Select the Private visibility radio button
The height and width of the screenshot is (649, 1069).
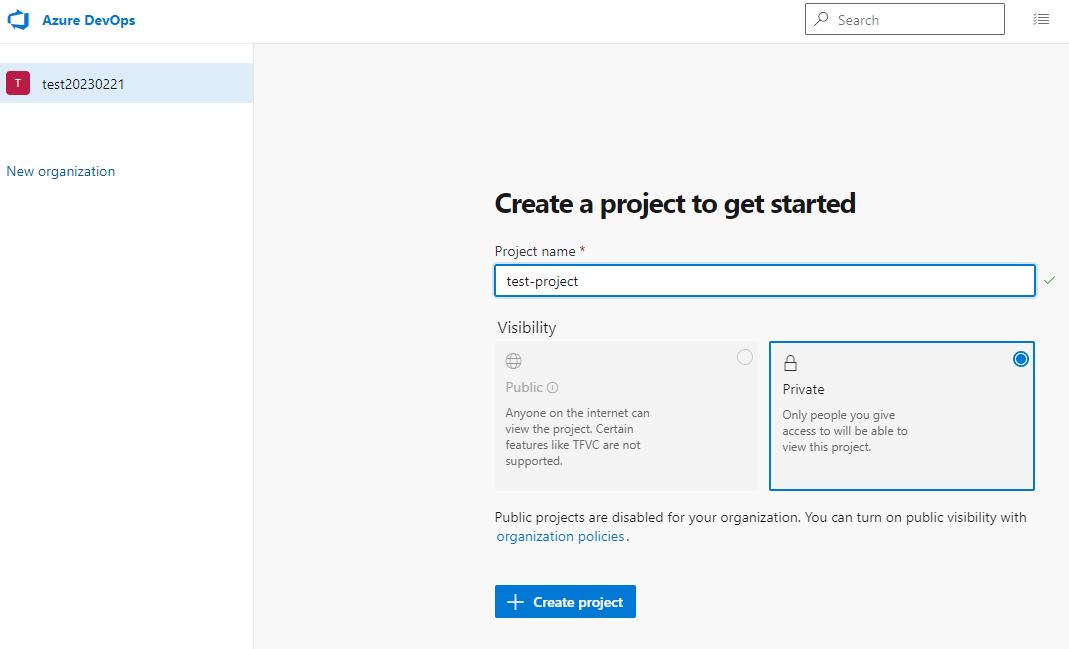tap(1021, 359)
